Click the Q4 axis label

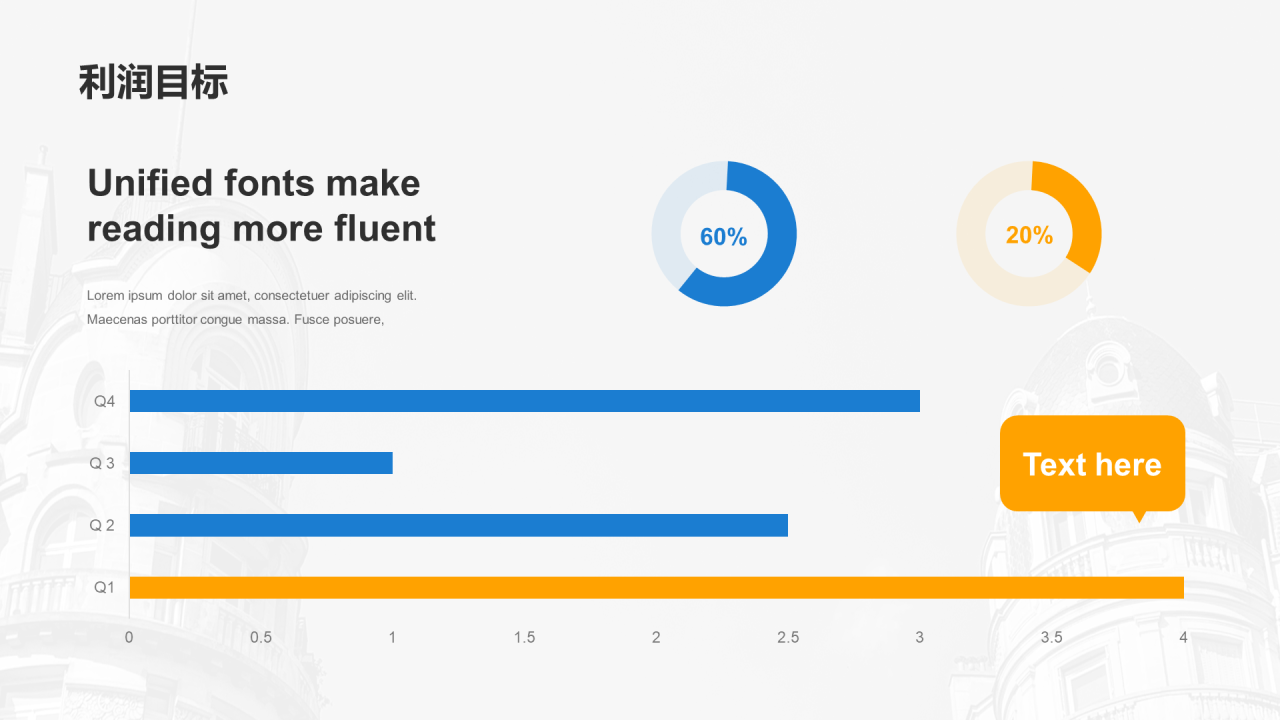coord(105,401)
